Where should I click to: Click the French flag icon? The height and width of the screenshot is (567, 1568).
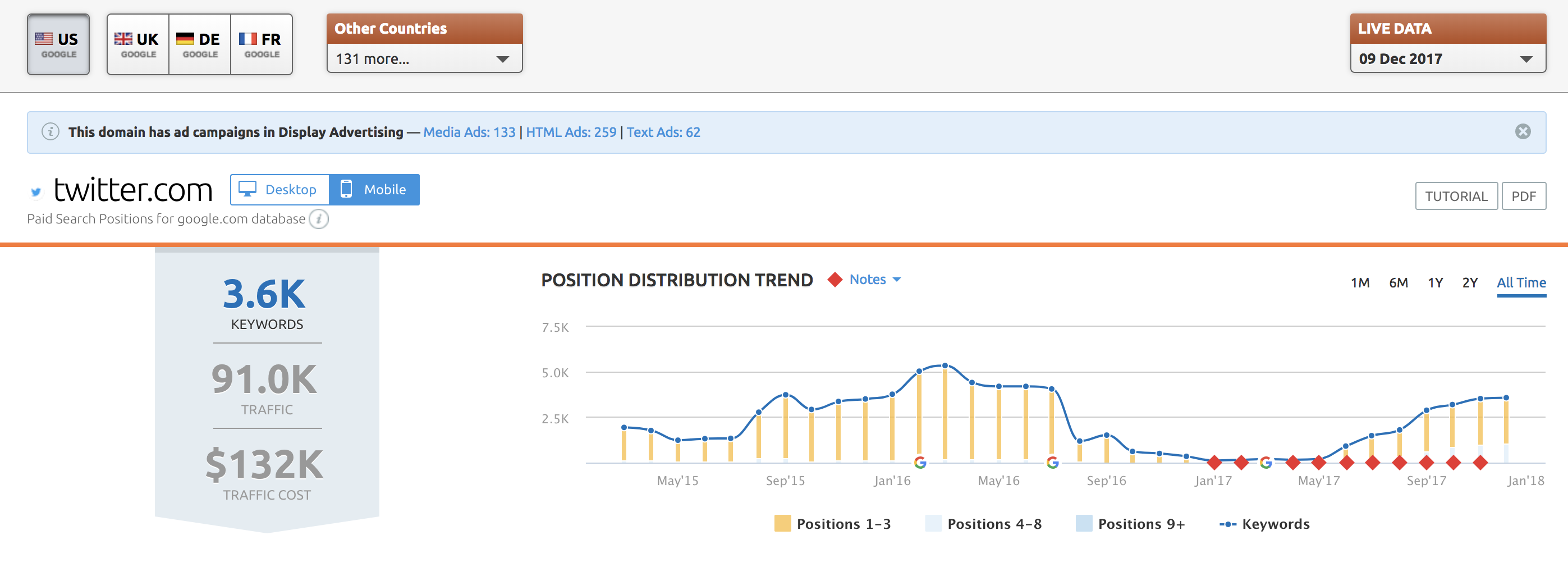[x=247, y=38]
